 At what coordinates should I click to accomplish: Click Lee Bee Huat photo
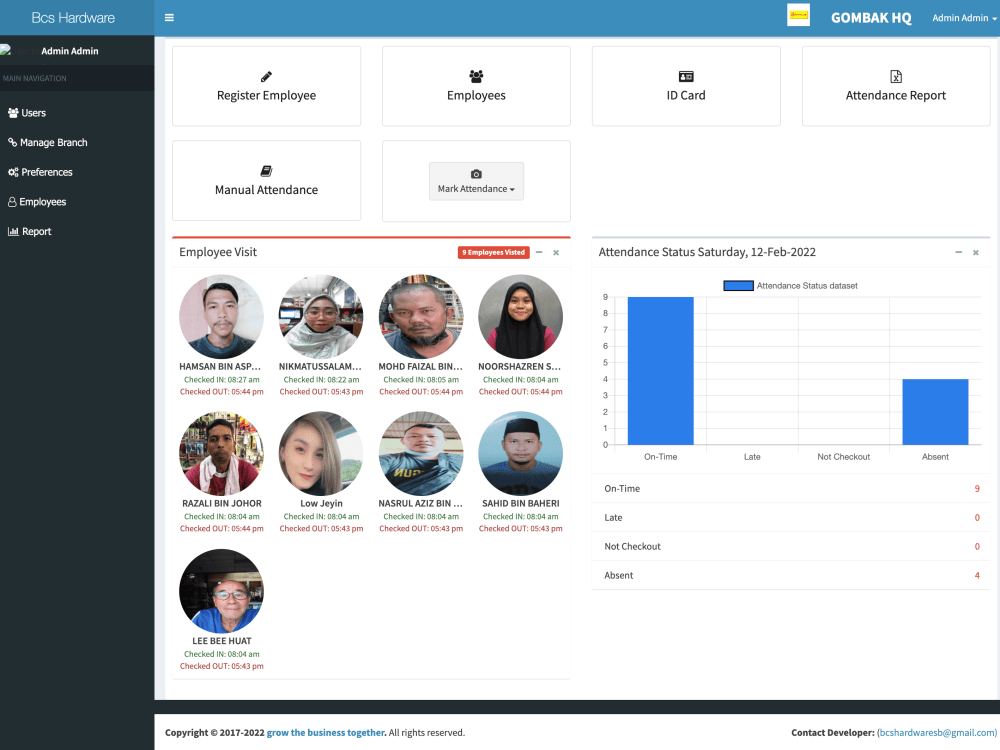(221, 591)
